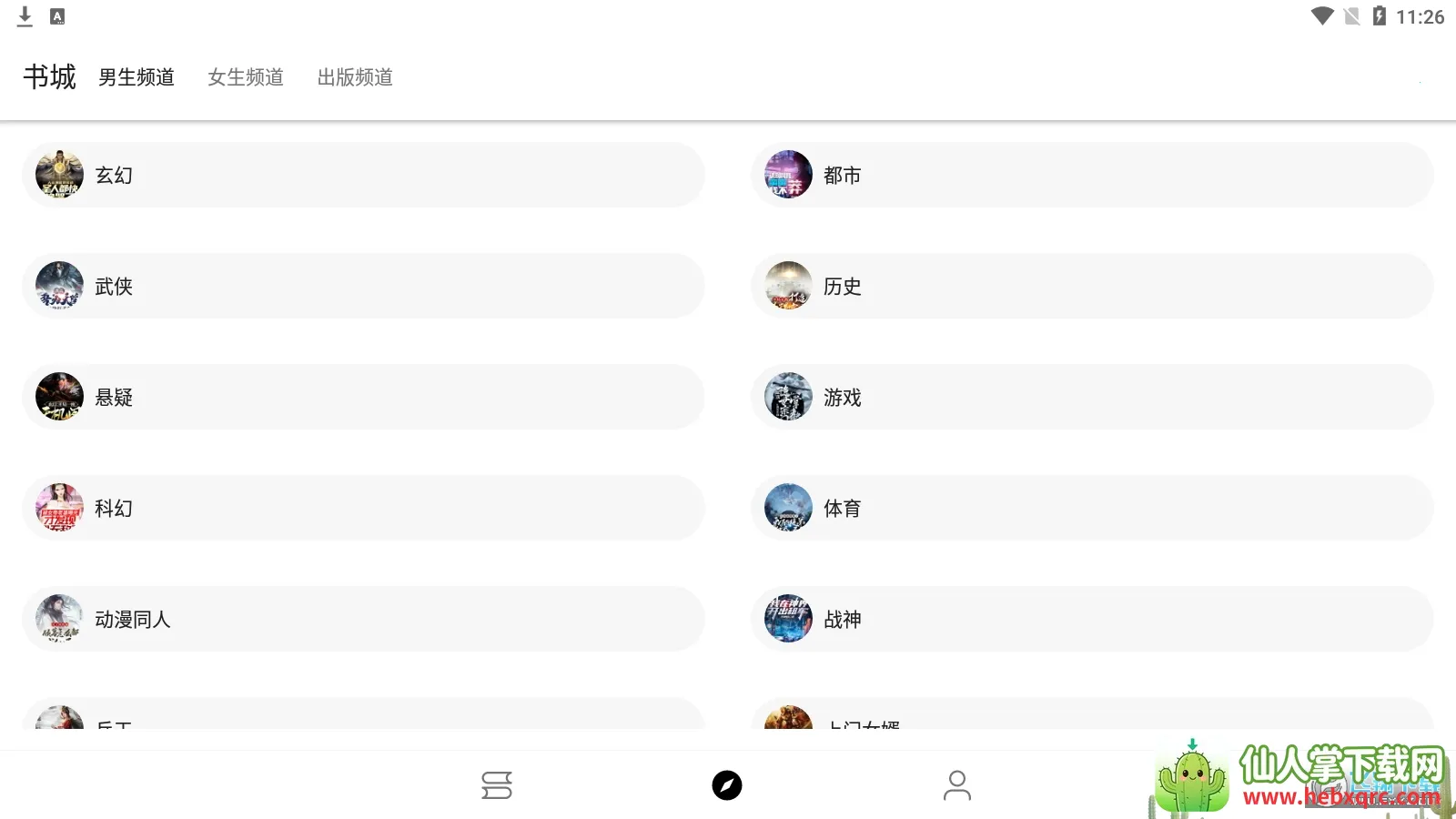Select the 男生频道 tab
Screen dimensions: 1456x819
coord(136,77)
